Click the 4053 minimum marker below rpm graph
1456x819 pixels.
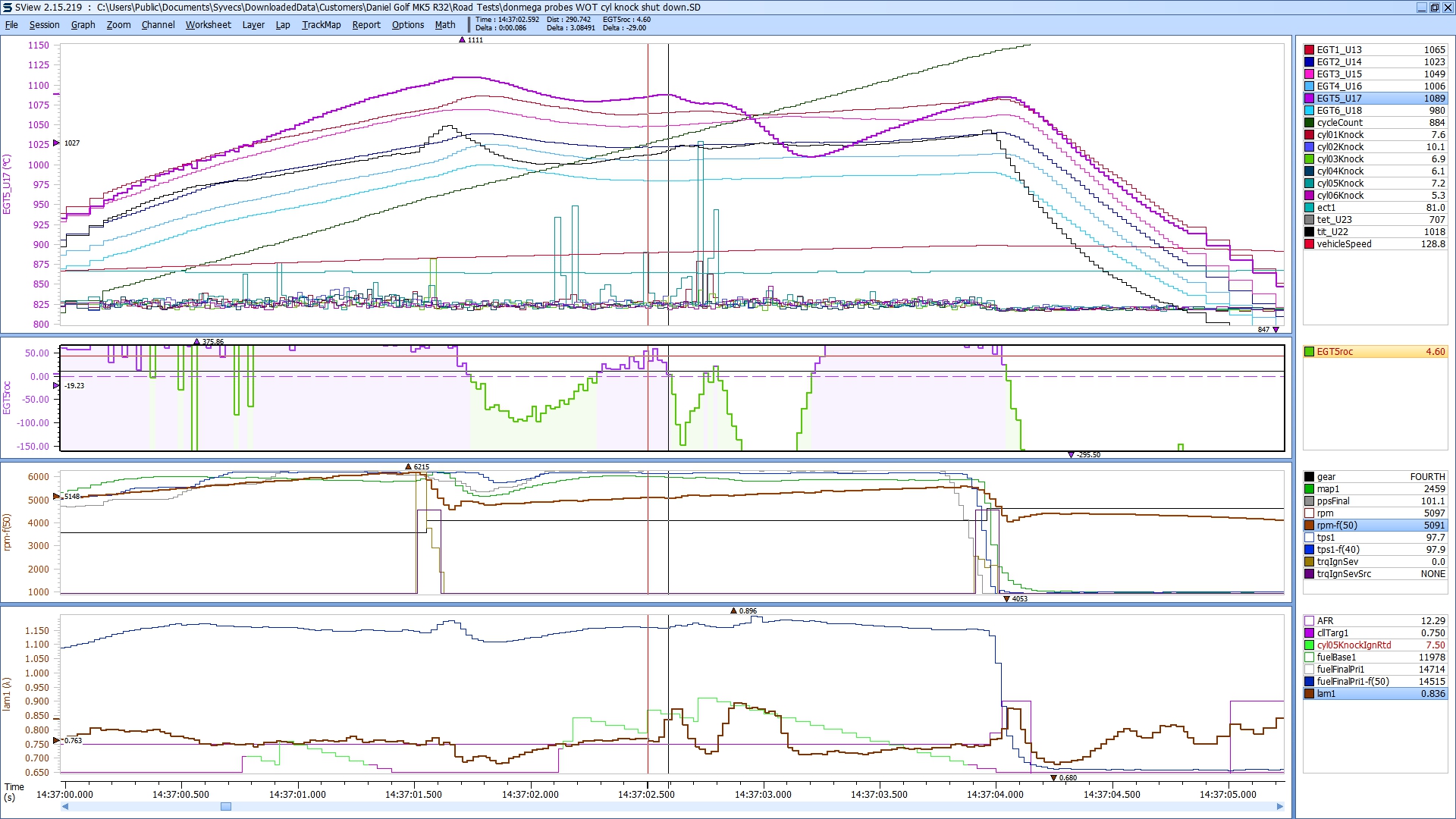1006,599
